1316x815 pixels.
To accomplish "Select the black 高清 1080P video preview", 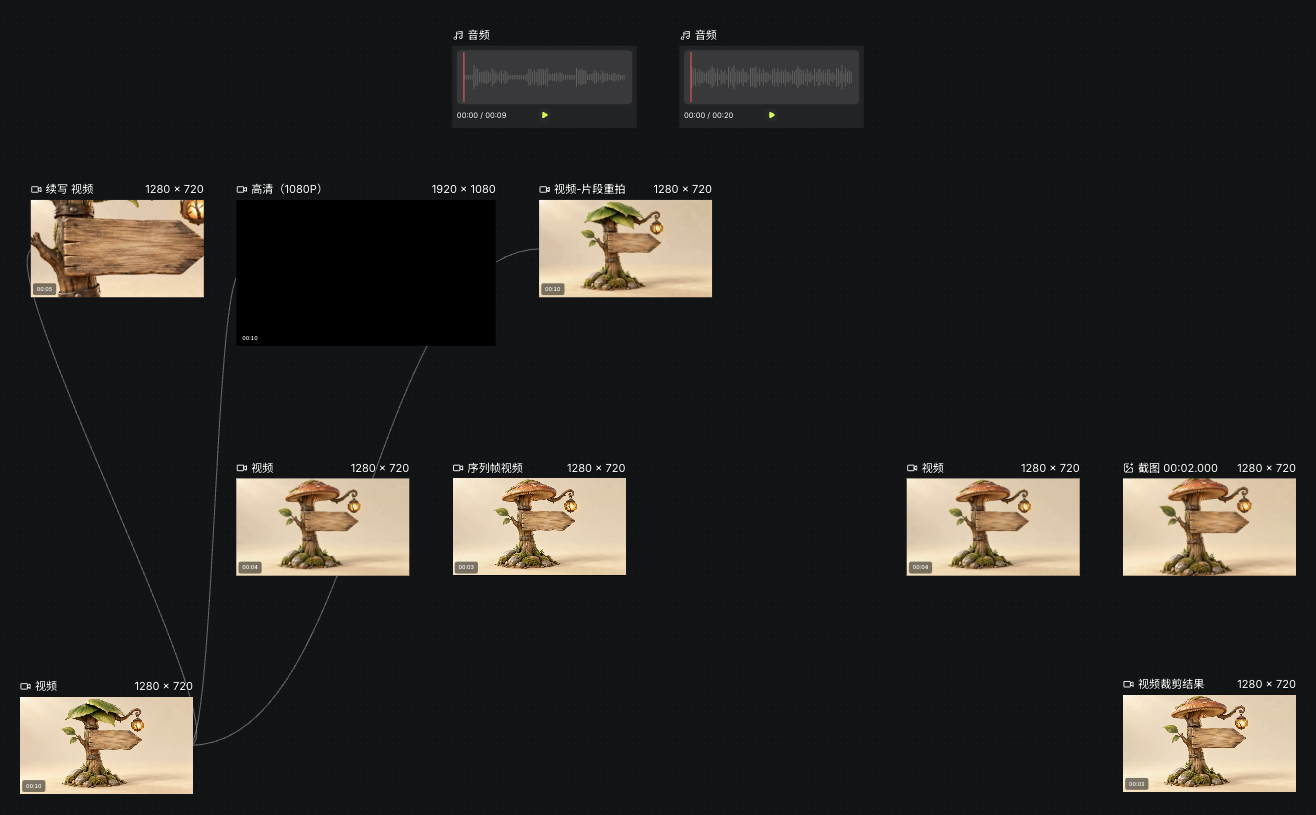I will (x=366, y=273).
